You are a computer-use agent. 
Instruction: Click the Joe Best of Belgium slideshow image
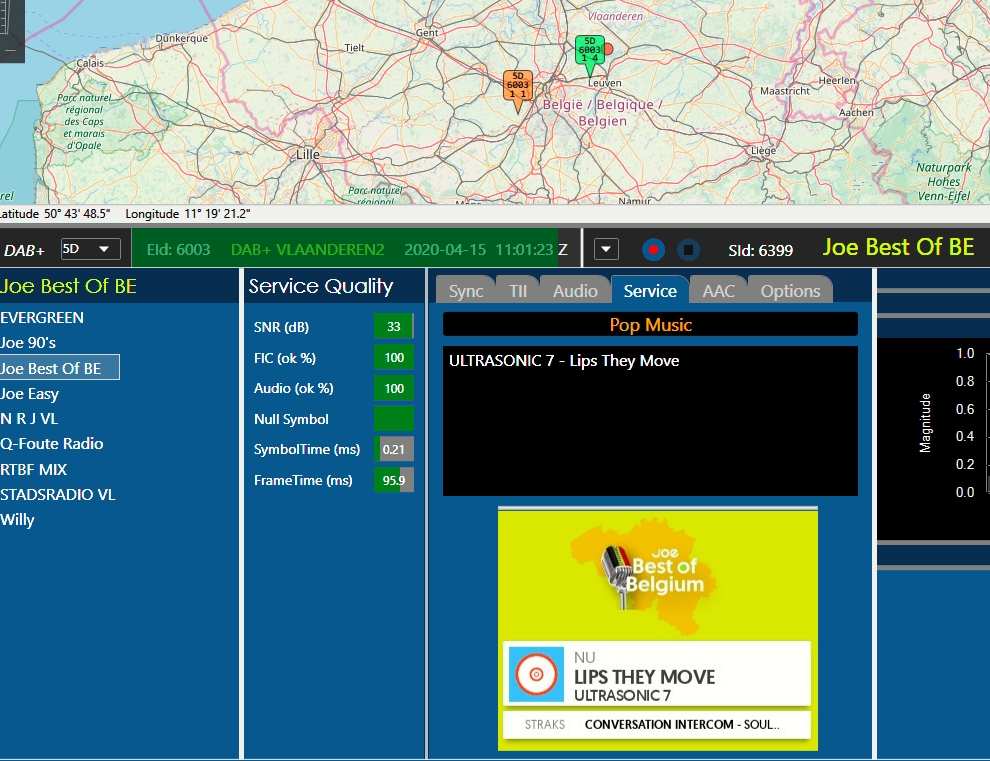click(658, 630)
